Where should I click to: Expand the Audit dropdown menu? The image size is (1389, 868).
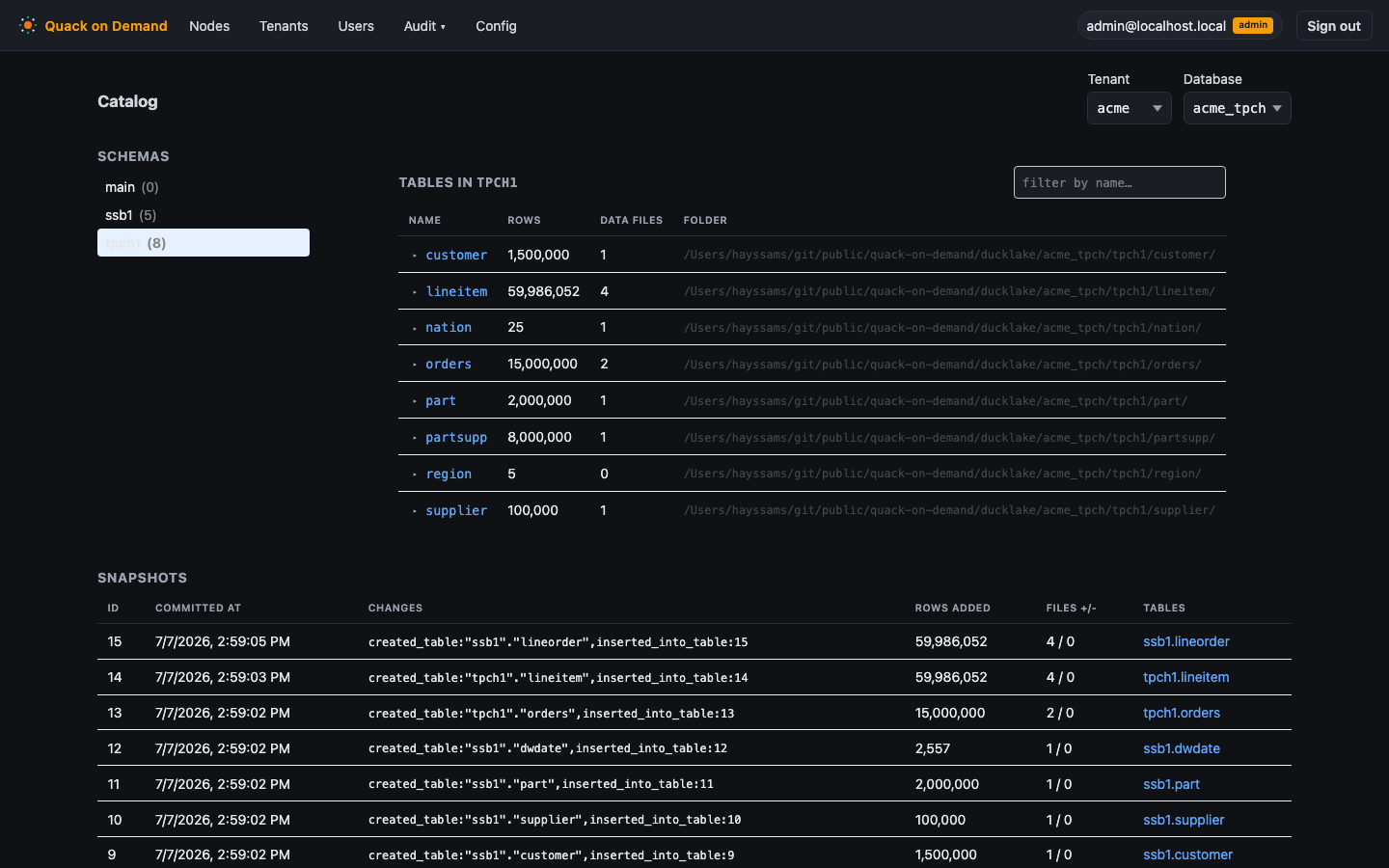[424, 26]
